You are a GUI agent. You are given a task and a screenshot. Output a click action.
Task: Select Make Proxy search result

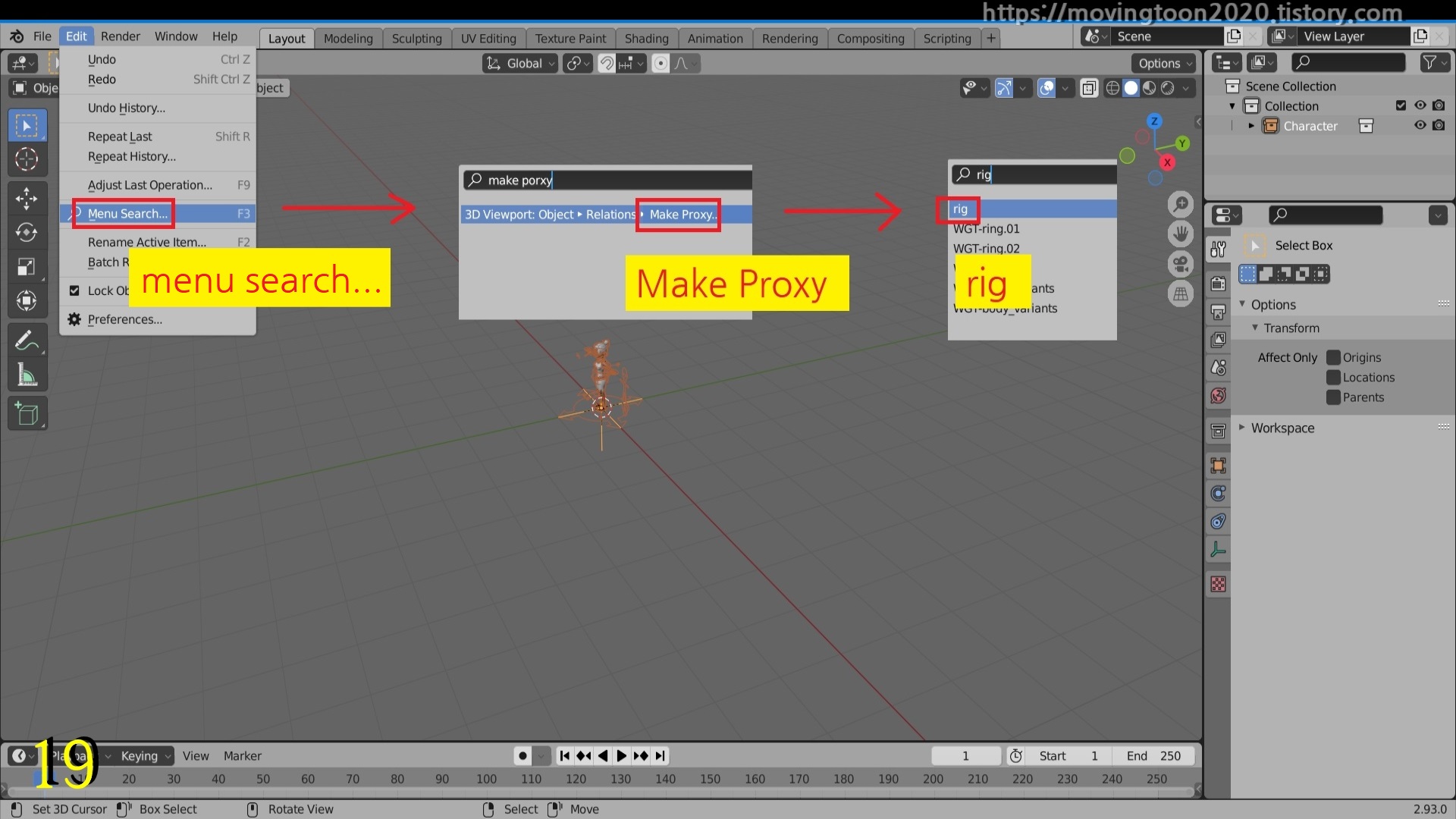(x=606, y=215)
